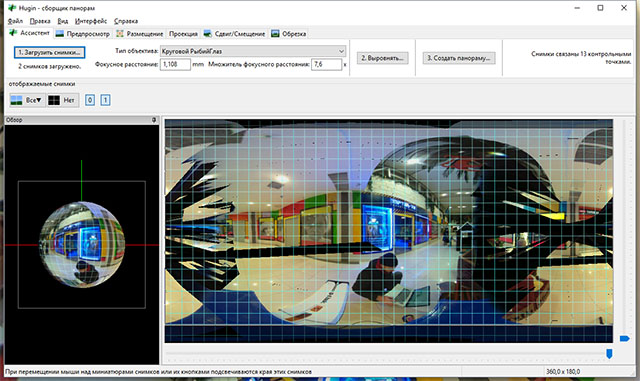This screenshot has height=381, width=640.
Task: Click the Все show-all images icon
Action: tap(16, 100)
